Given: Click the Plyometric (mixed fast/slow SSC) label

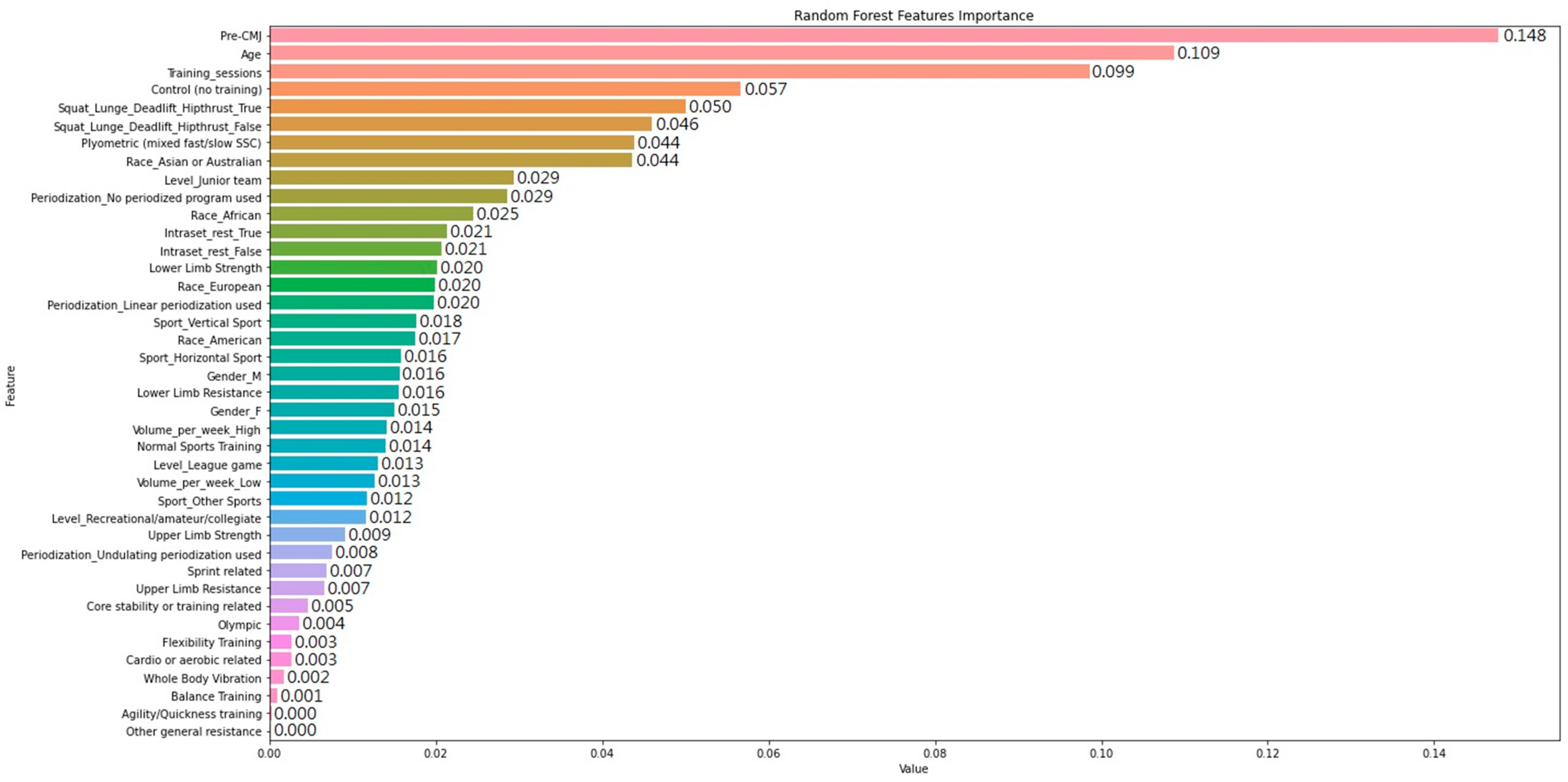Looking at the screenshot, I should (x=171, y=143).
